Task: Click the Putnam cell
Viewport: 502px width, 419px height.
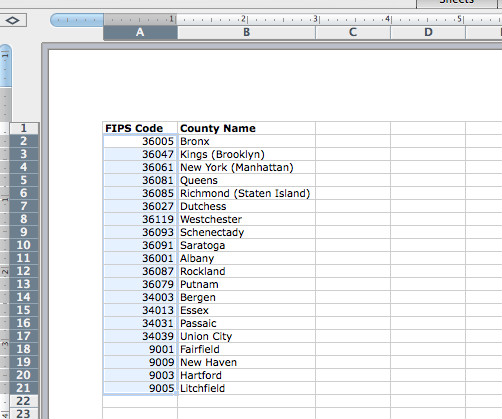Action: (x=246, y=284)
